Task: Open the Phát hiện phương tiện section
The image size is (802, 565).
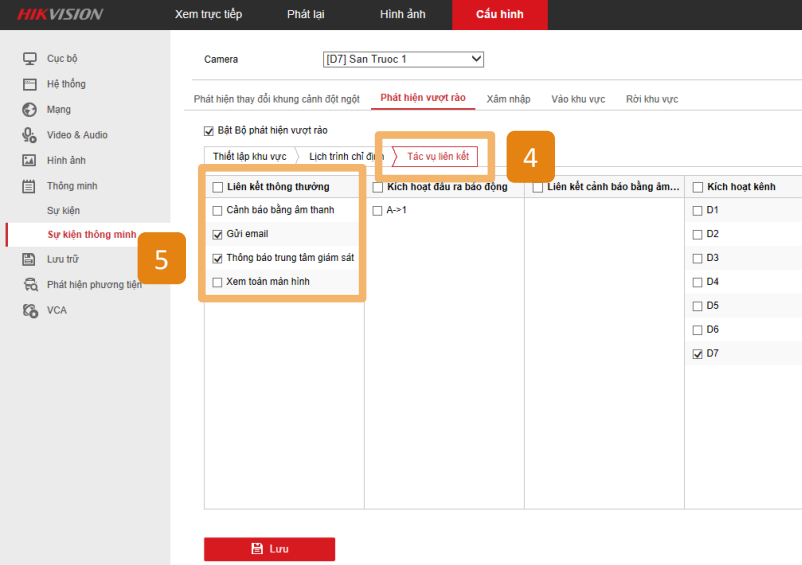Action: [94, 285]
